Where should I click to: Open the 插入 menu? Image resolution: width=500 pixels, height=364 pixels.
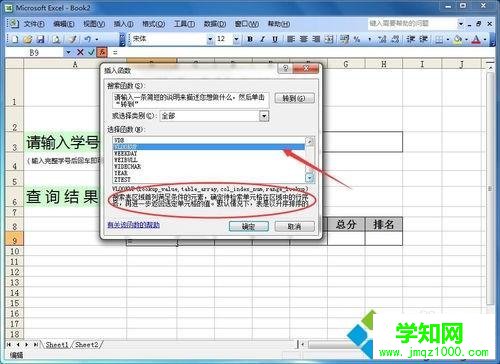pyautogui.click(x=124, y=24)
